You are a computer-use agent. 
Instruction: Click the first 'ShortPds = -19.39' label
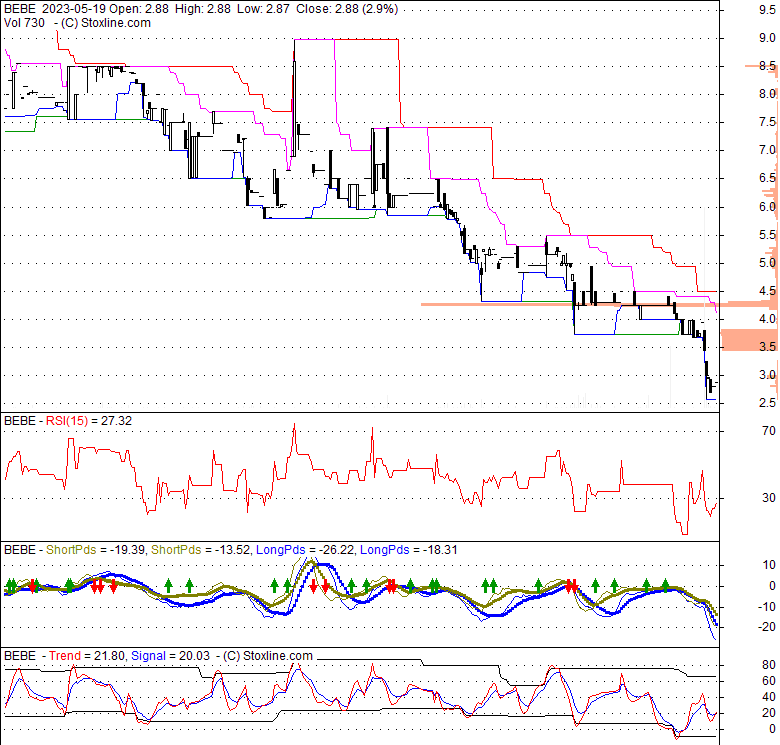point(95,550)
